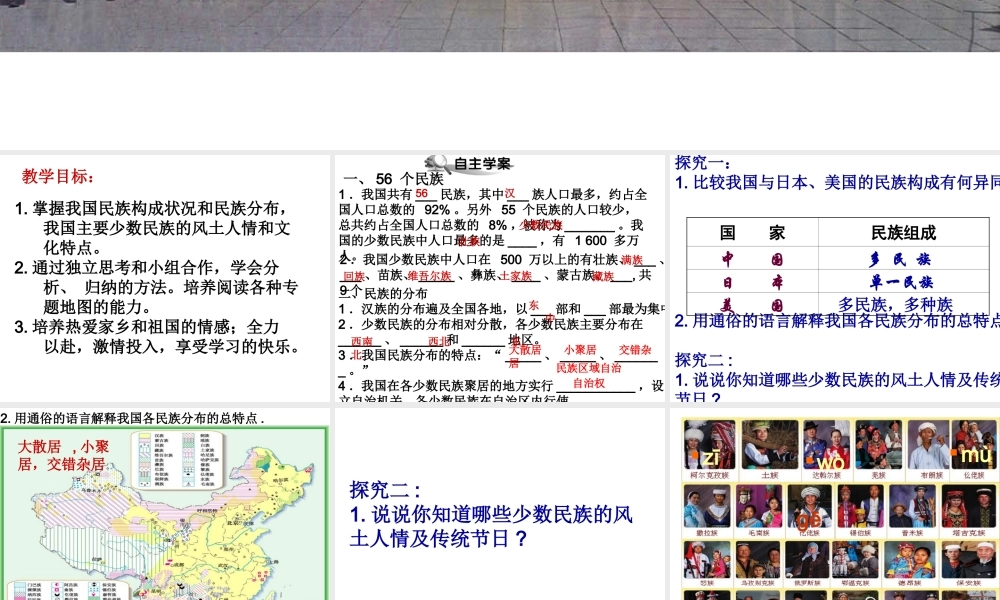Click the red answer 土家族
The width and height of the screenshot is (1000, 600).
point(515,275)
